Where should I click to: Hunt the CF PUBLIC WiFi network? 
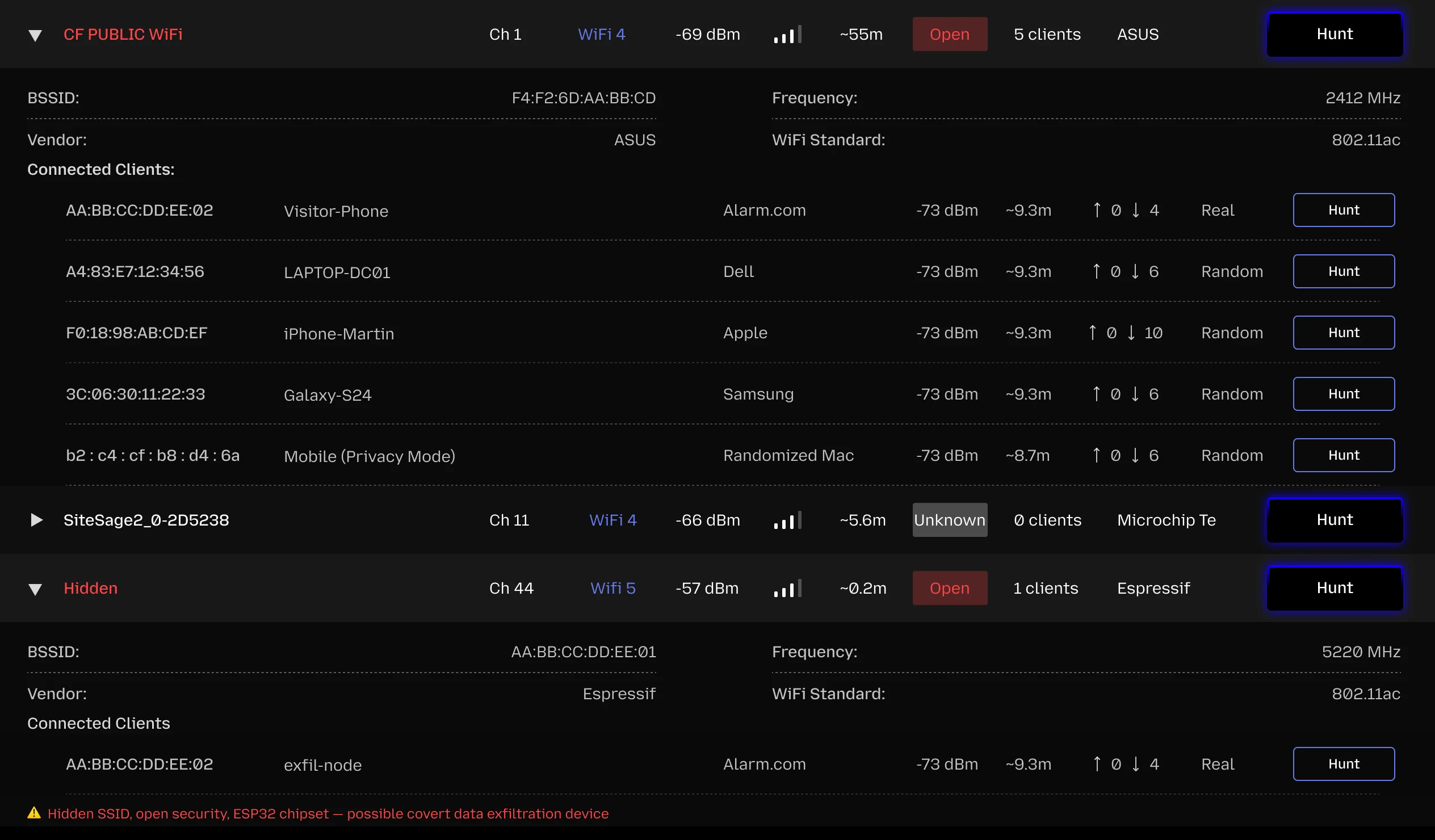click(1334, 34)
